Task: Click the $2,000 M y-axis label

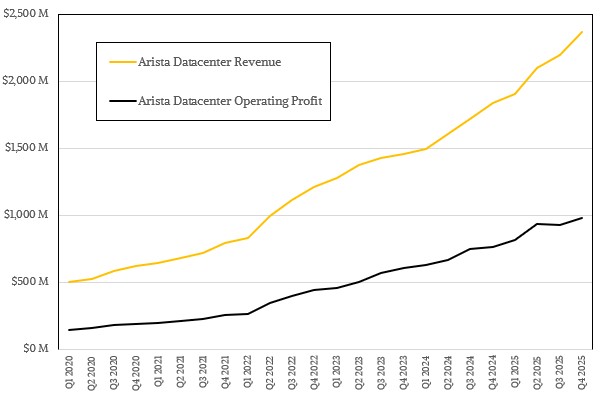Action: point(30,81)
